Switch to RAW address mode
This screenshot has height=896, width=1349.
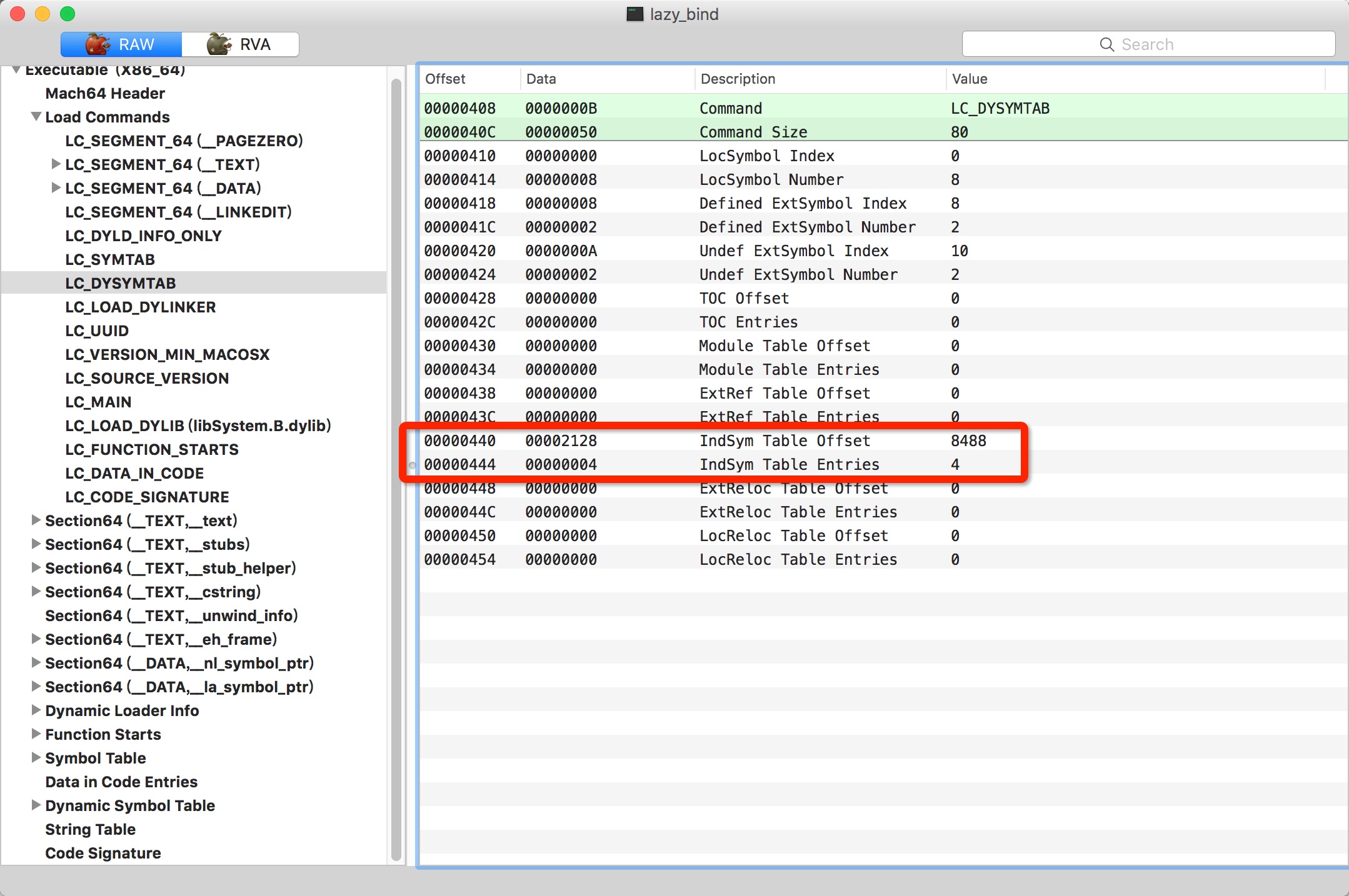121,44
